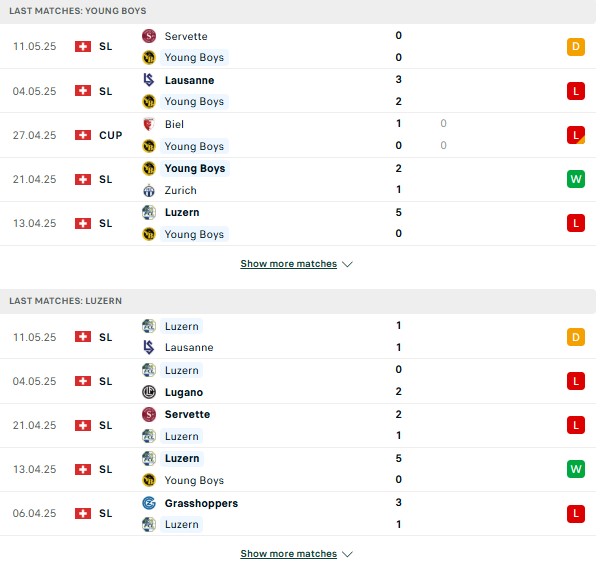
Task: Click chevron next to Luzern's Show more matches
Action: [x=347, y=554]
